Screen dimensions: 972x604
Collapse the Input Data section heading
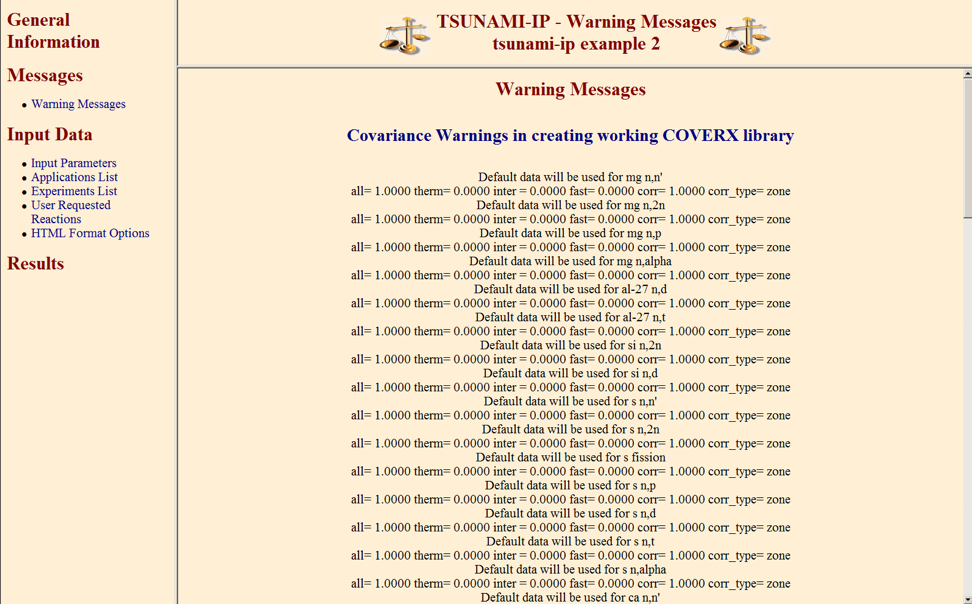[49, 135]
